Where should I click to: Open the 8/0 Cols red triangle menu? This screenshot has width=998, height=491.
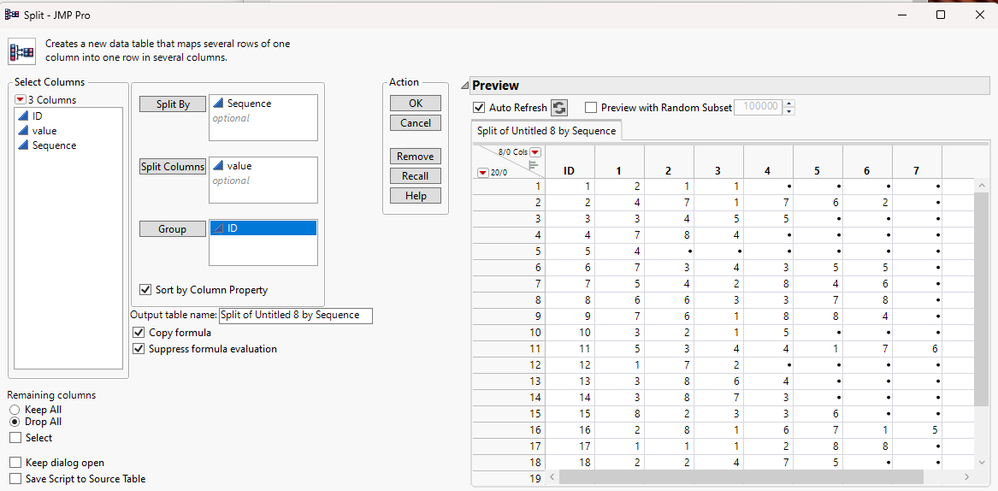tap(535, 152)
